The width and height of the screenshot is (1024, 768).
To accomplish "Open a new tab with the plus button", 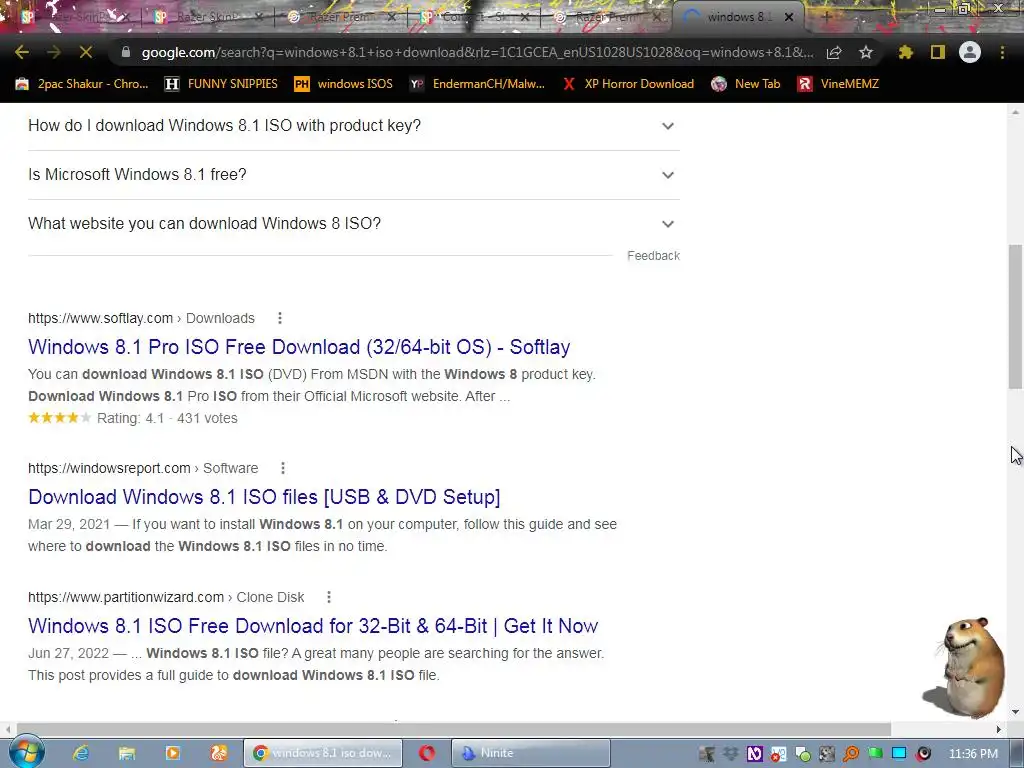I will coord(826,17).
